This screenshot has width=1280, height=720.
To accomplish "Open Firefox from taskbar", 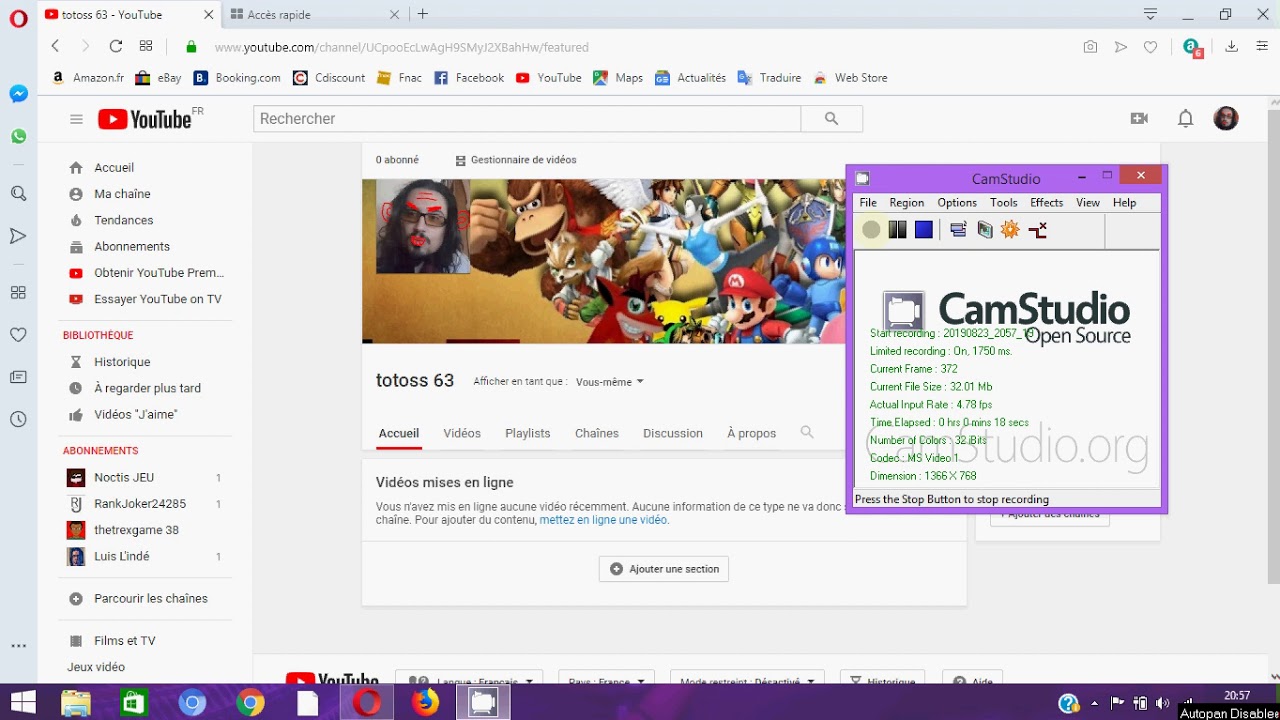I will pos(425,703).
